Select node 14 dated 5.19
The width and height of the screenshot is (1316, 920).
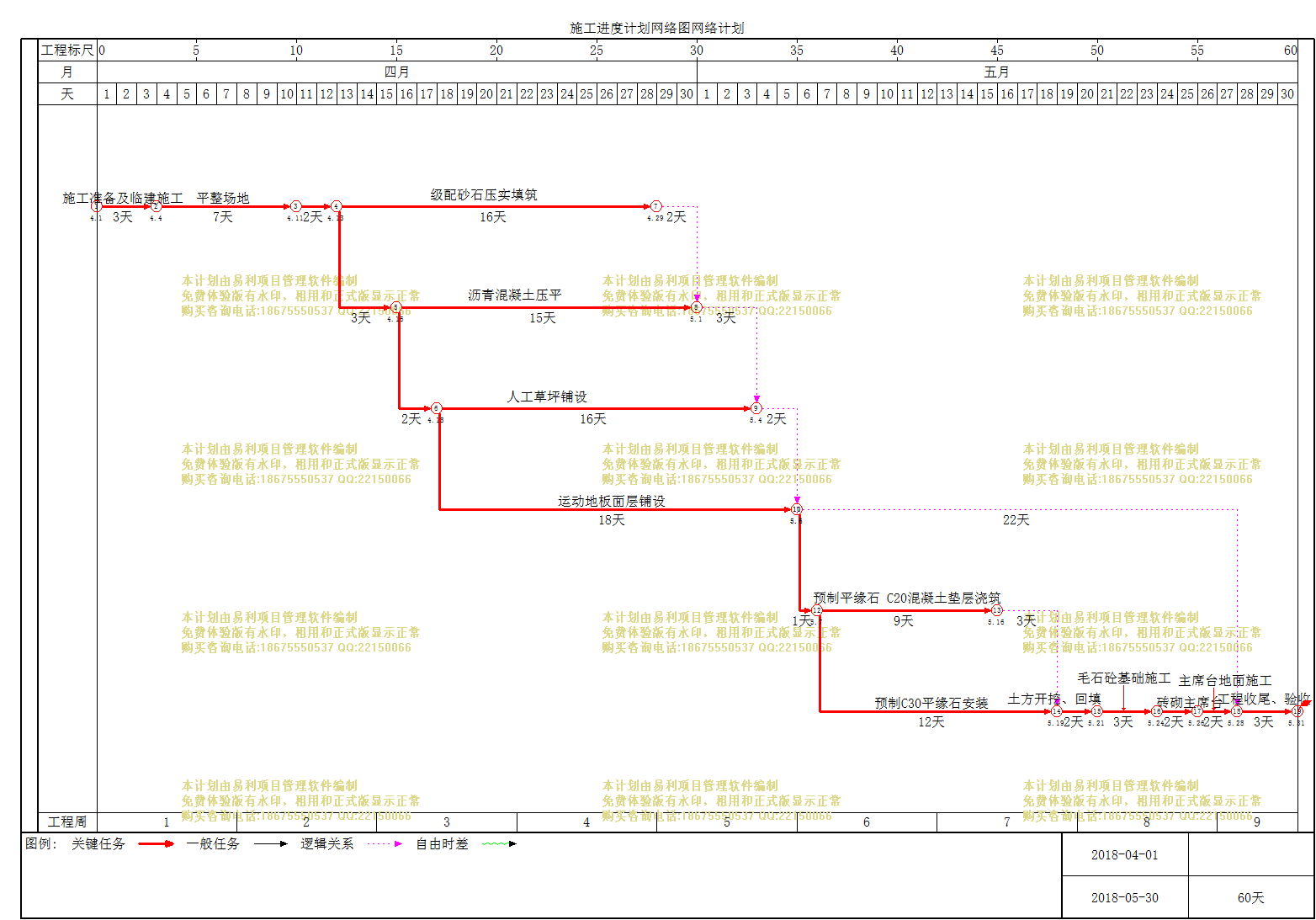(1056, 711)
